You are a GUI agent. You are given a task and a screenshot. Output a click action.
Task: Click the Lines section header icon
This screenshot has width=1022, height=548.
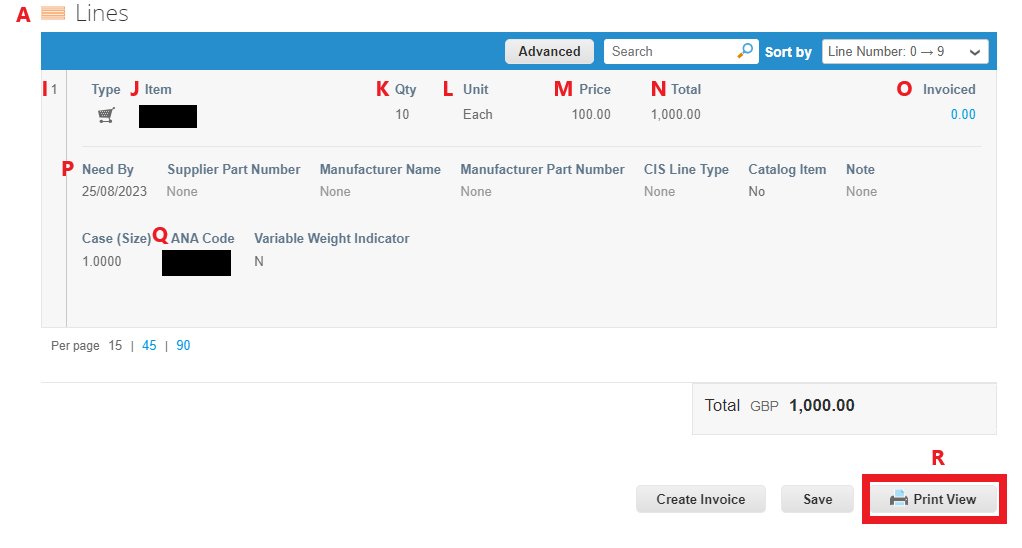tap(53, 13)
